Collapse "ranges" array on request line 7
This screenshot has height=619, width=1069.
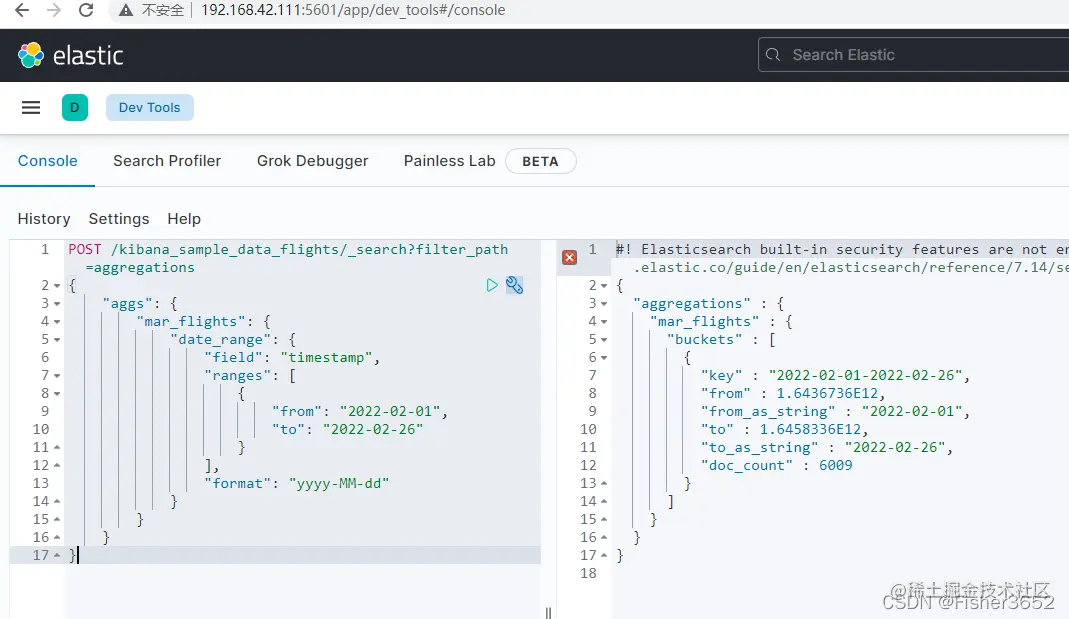tap(57, 376)
